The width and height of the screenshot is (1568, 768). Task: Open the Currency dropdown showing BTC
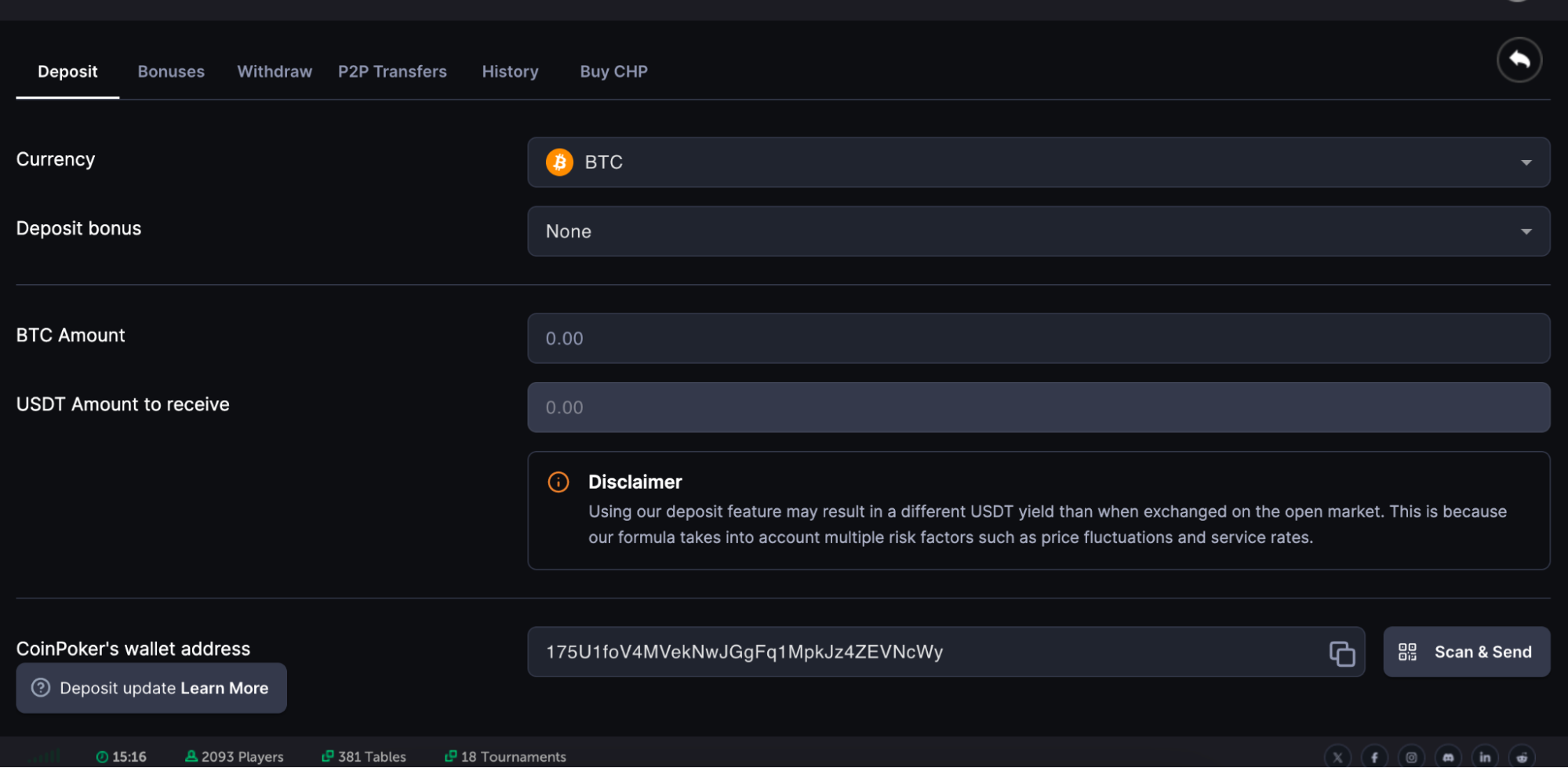coord(1039,162)
